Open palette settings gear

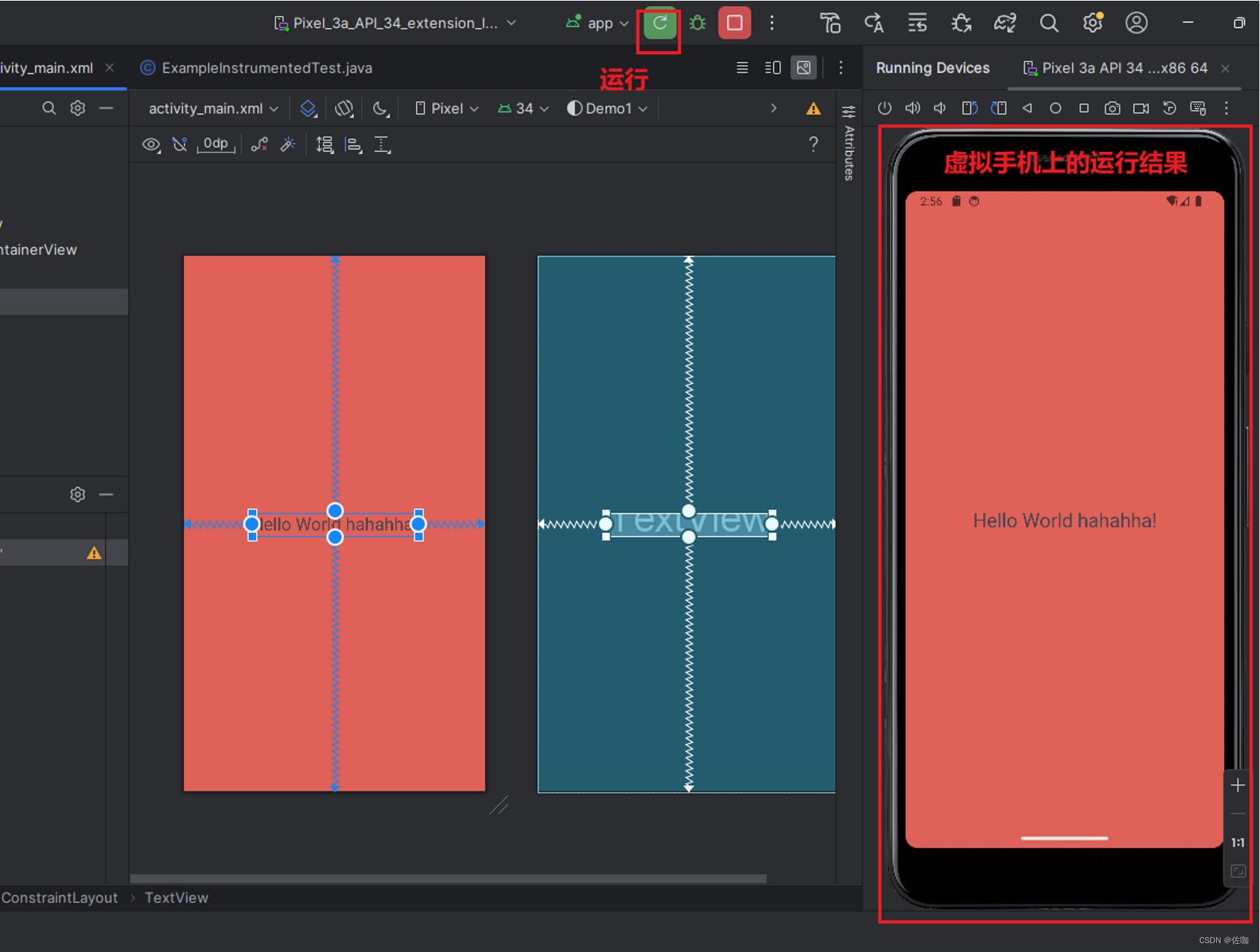77,108
